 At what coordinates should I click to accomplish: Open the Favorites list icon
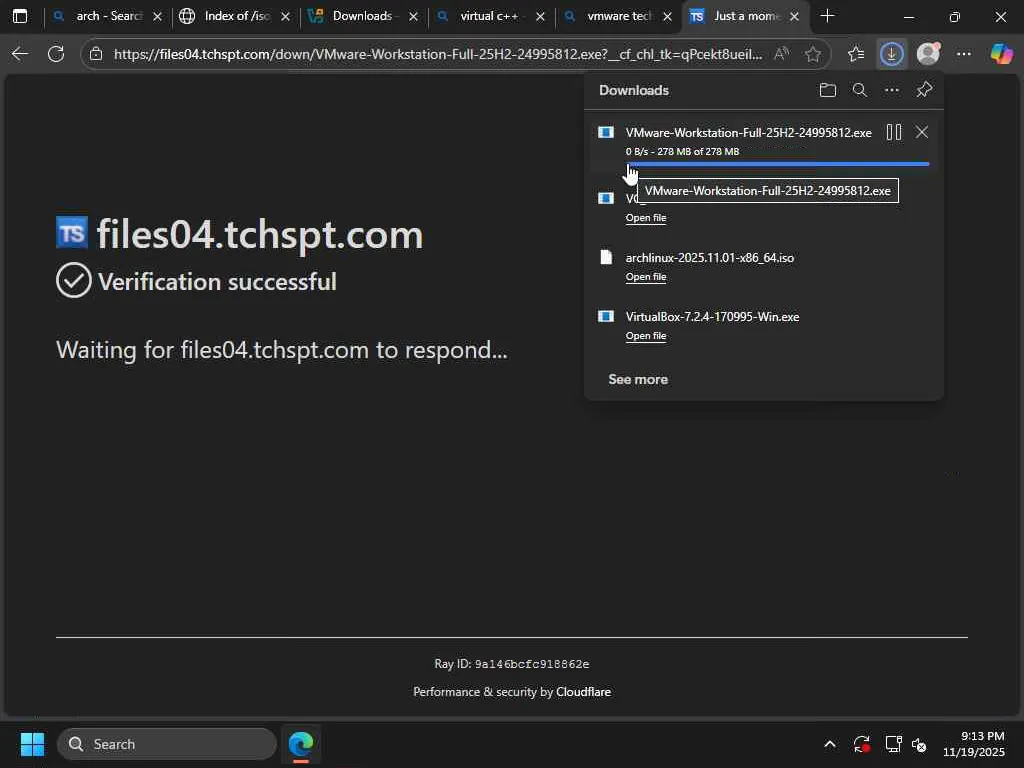click(x=856, y=54)
